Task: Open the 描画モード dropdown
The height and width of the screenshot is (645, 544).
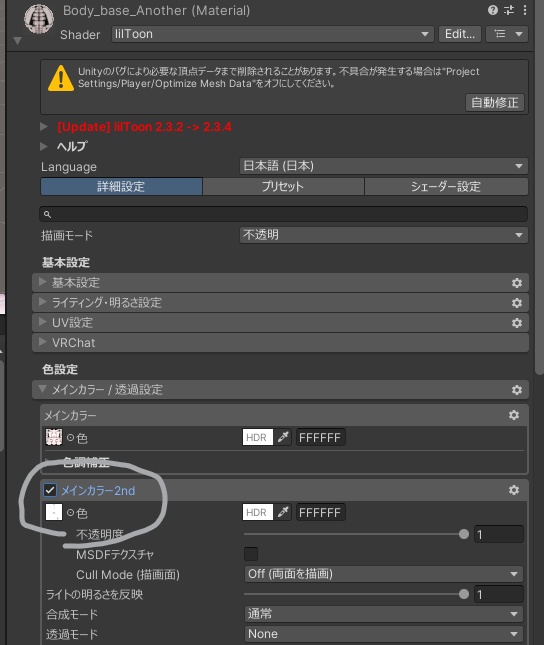Action: [x=384, y=235]
